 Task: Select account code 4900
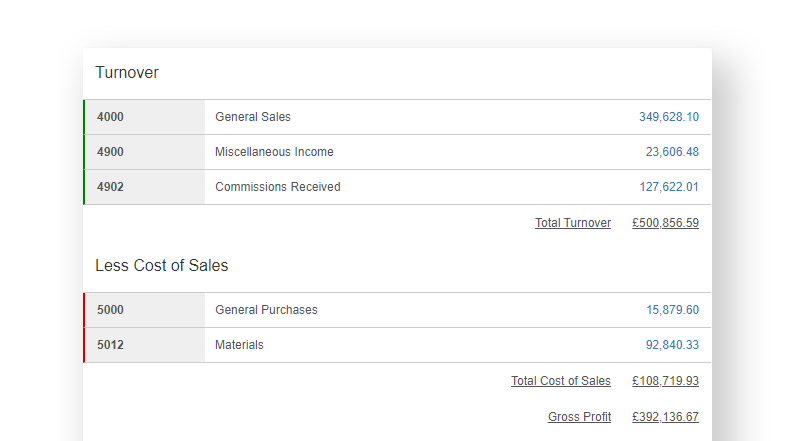110,152
